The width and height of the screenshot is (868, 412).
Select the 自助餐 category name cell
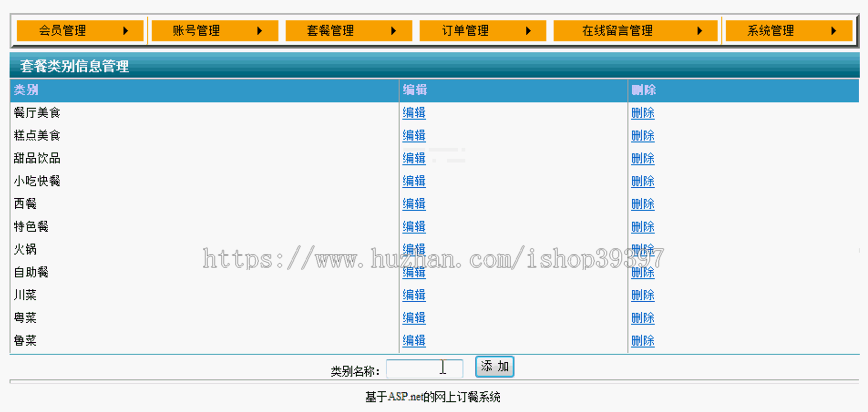pos(205,272)
